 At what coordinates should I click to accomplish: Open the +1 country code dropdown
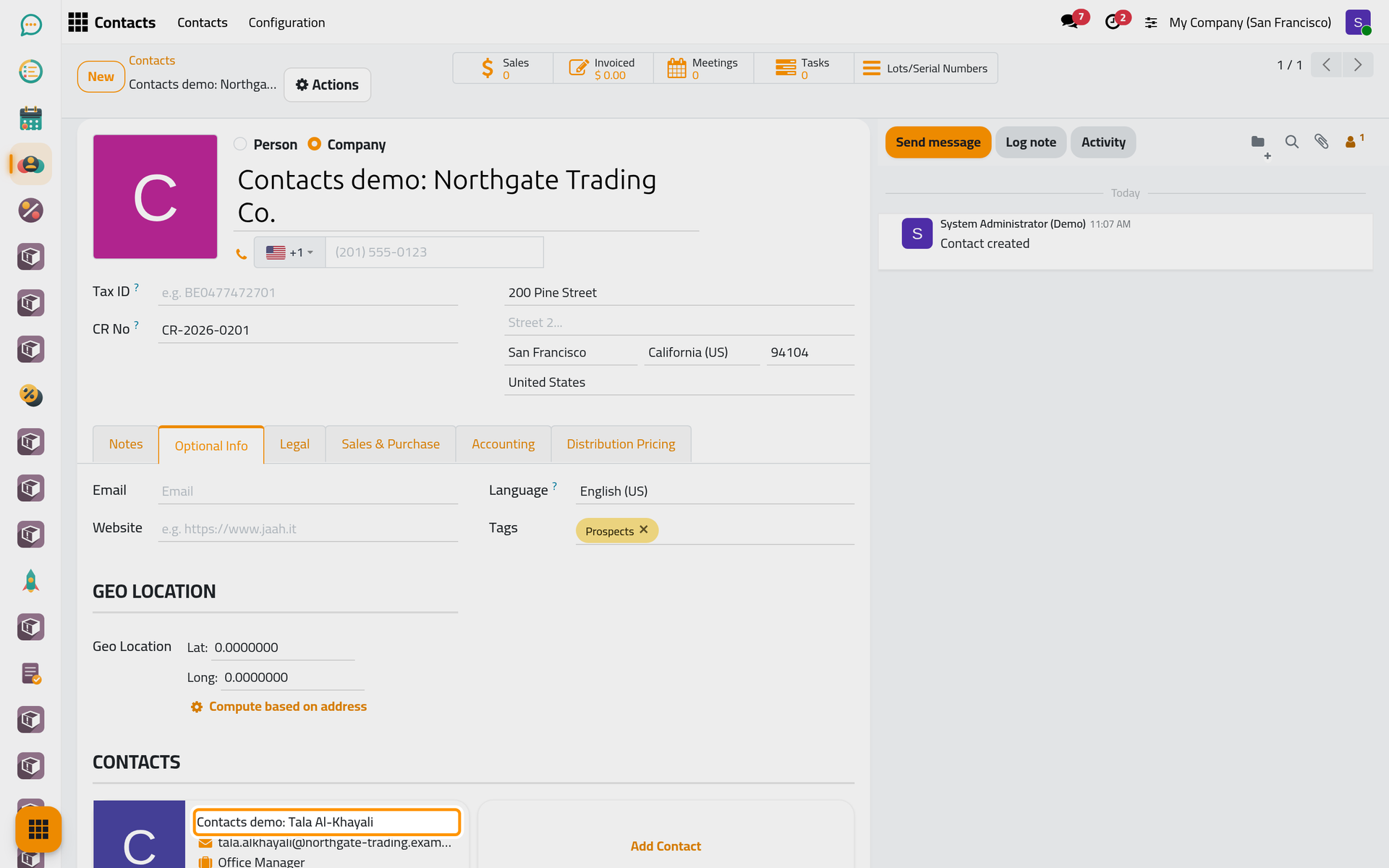pos(289,252)
